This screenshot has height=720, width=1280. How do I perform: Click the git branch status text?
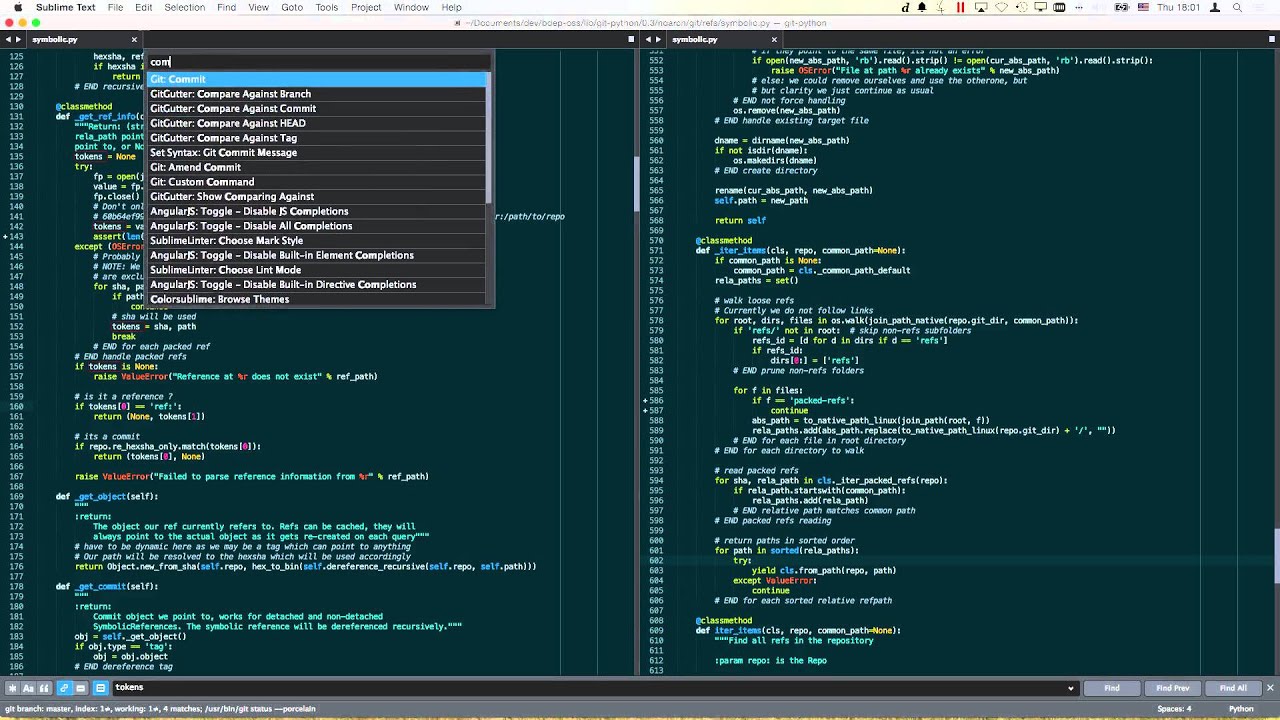pos(159,709)
